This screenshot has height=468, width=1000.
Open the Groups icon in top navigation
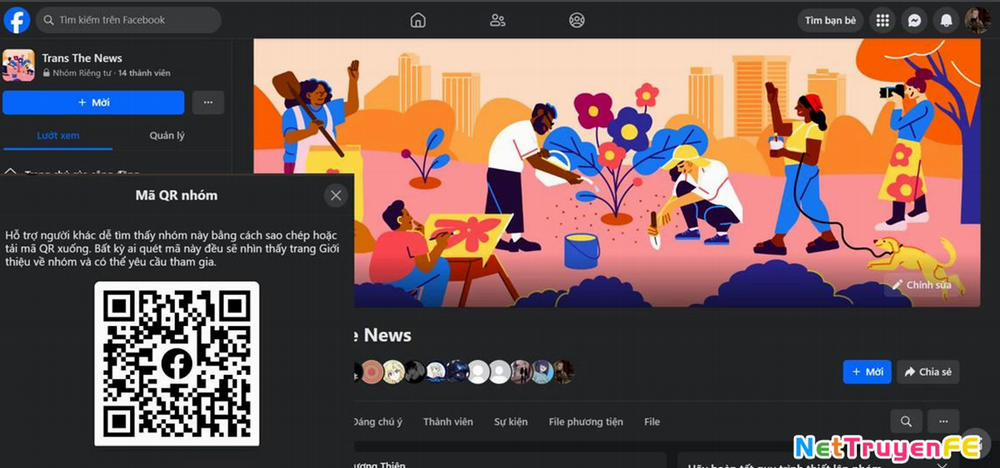(x=577, y=20)
